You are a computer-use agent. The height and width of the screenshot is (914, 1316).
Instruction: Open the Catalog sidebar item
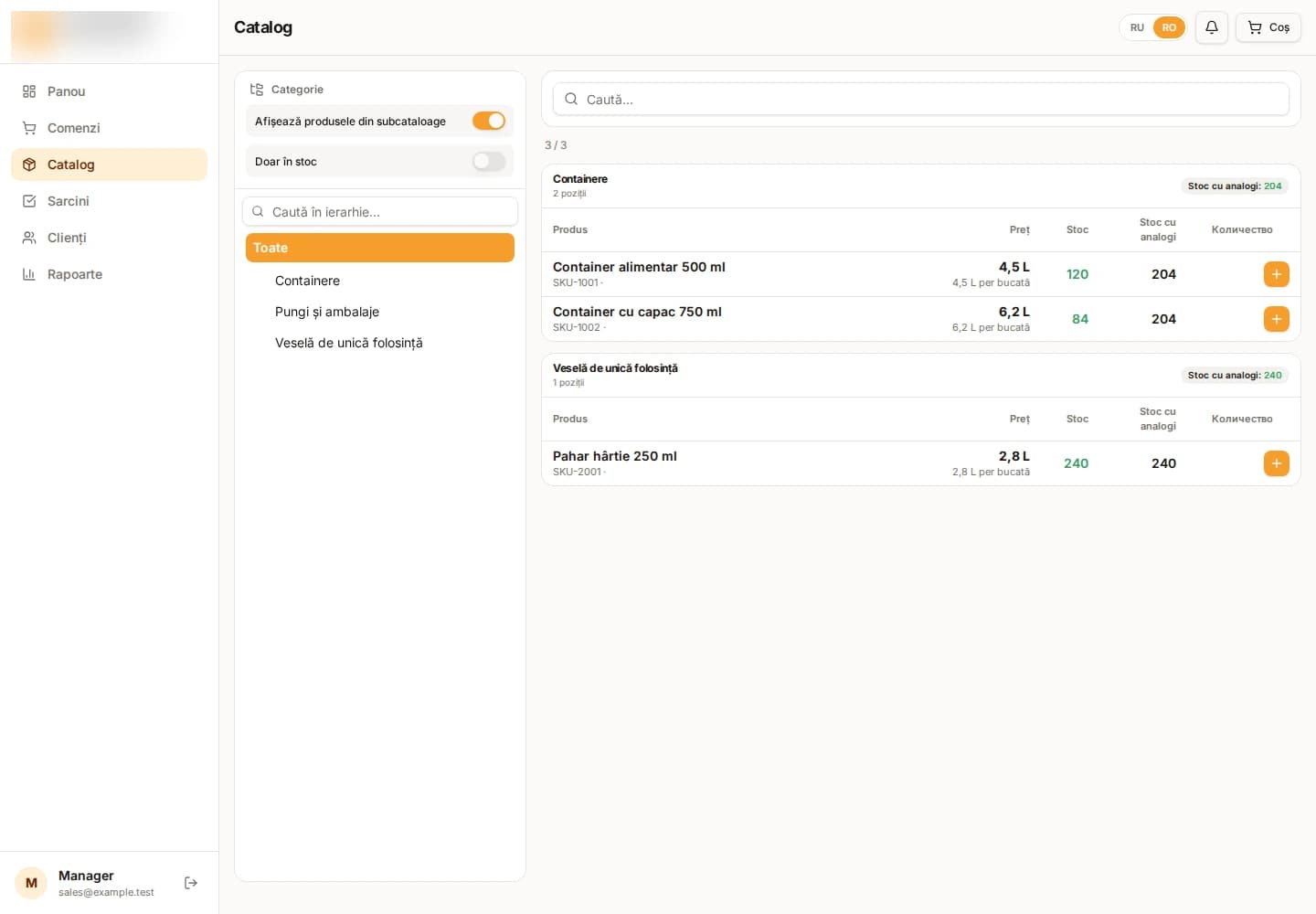pyautogui.click(x=109, y=165)
